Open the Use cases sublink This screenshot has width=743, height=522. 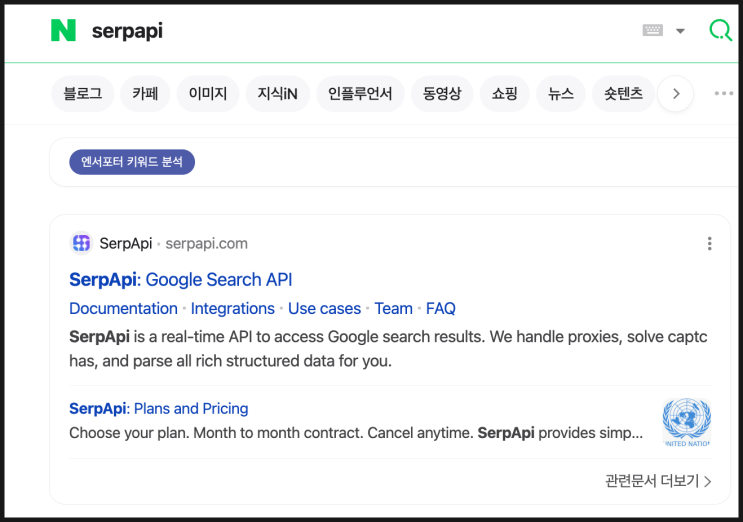pos(325,308)
